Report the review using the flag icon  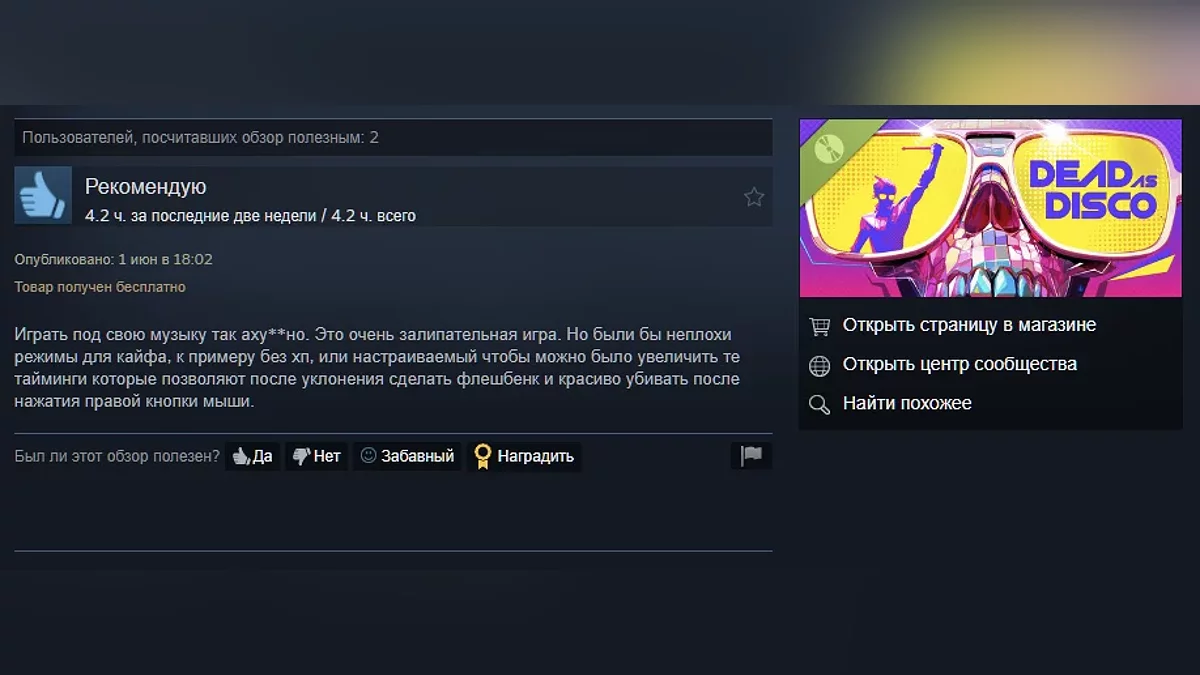pos(751,456)
